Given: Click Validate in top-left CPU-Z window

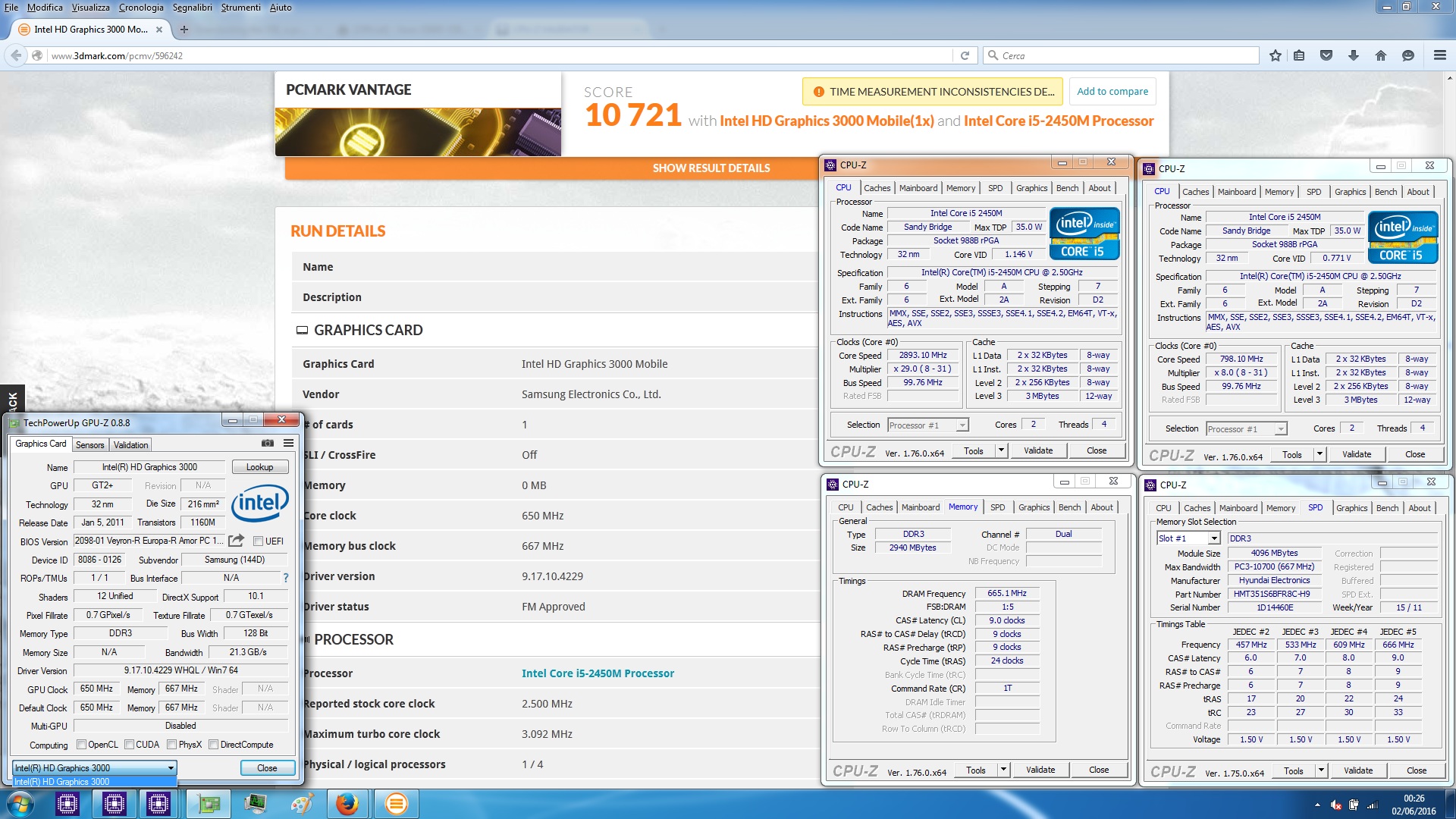Looking at the screenshot, I should point(1038,450).
